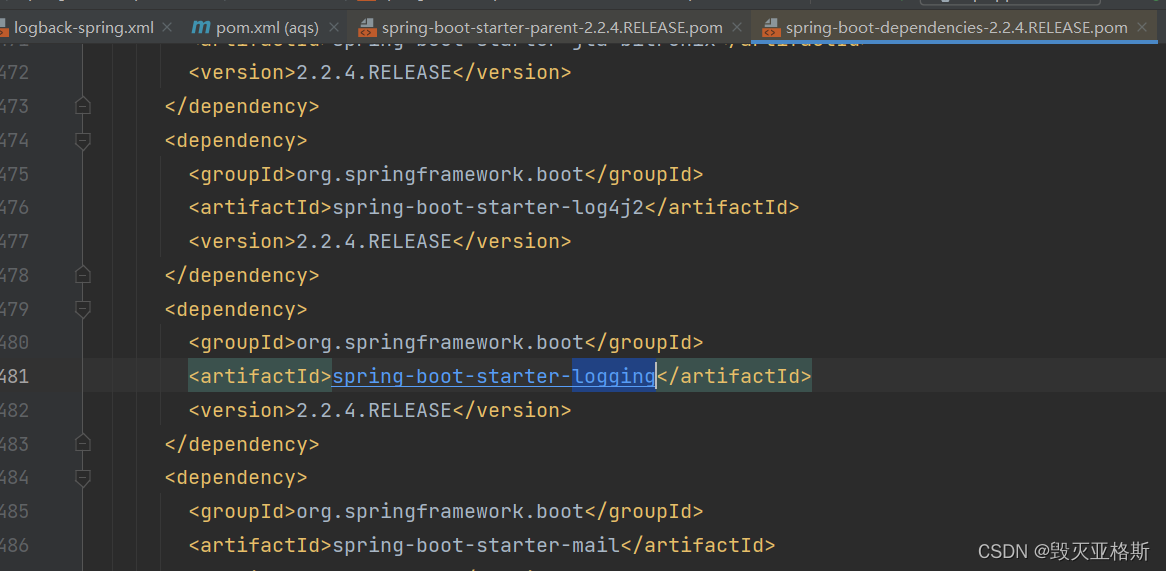
Task: Click line number 481 in gutter
Action: [x=15, y=376]
